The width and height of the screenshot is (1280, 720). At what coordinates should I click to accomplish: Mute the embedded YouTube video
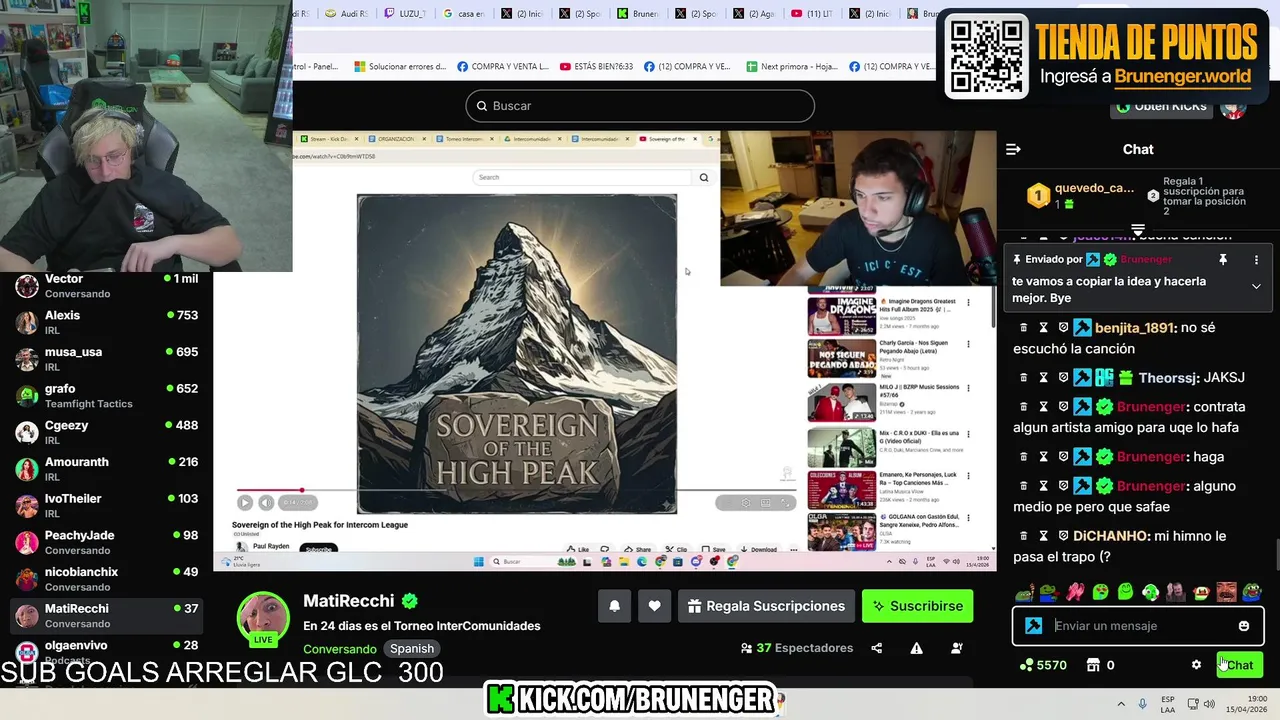pyautogui.click(x=266, y=503)
